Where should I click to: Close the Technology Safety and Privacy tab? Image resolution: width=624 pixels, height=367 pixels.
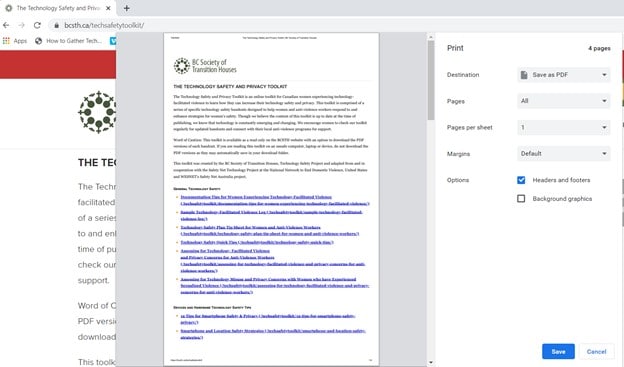108,8
